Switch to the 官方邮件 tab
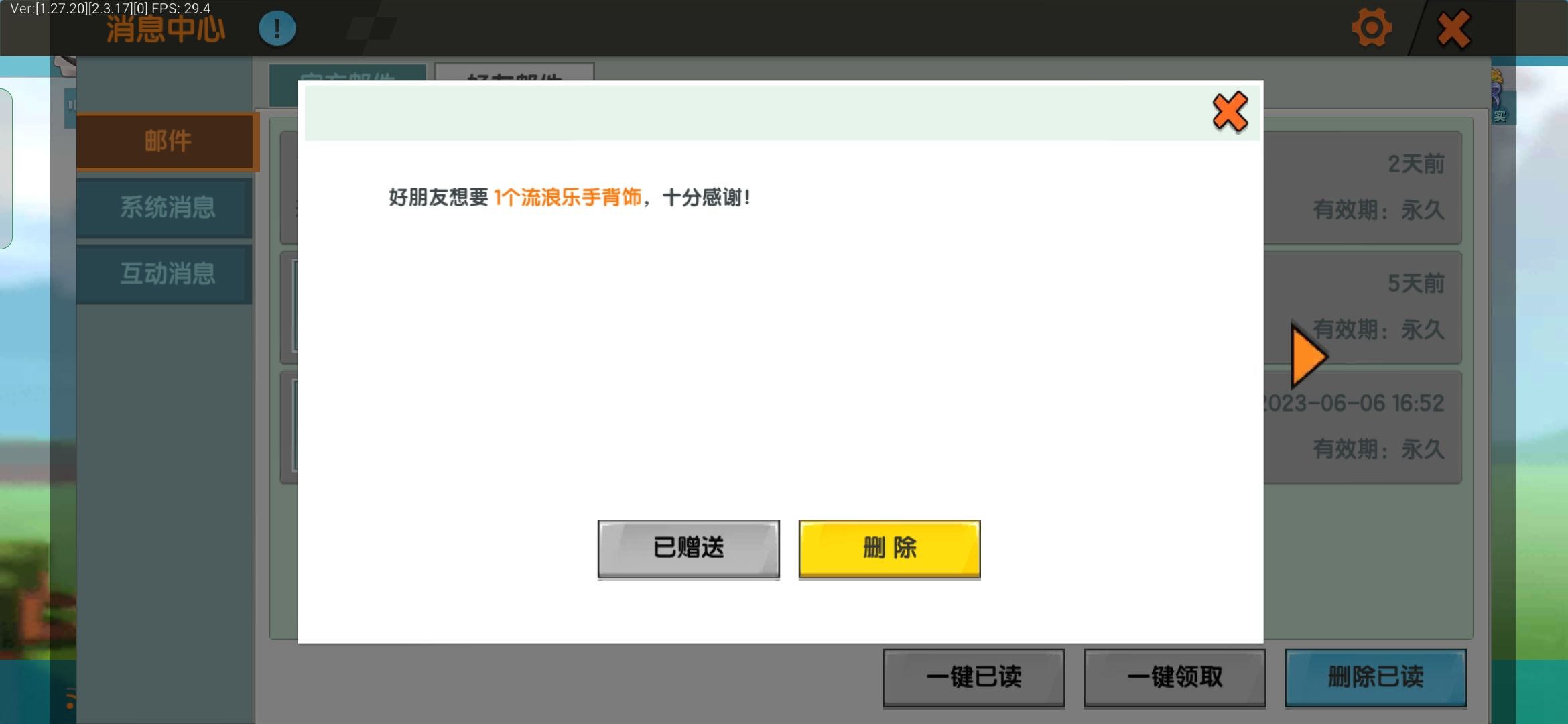Viewport: 1568px width, 724px height. pyautogui.click(x=347, y=74)
